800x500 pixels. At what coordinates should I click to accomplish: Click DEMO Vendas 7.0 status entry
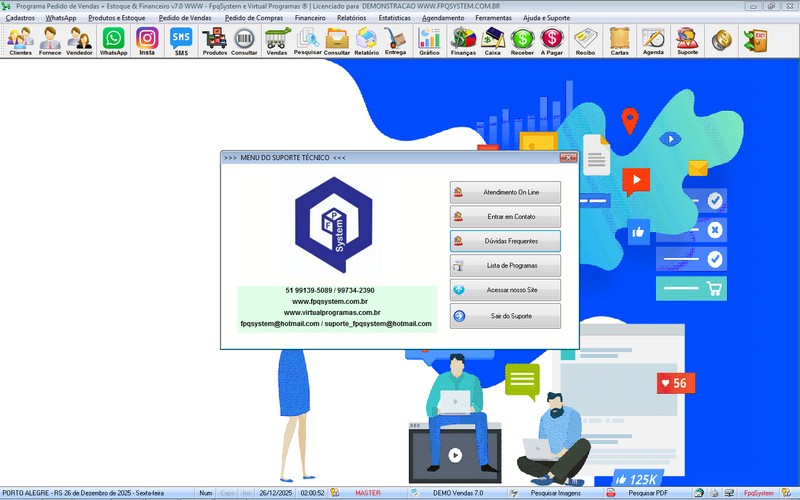pos(458,493)
